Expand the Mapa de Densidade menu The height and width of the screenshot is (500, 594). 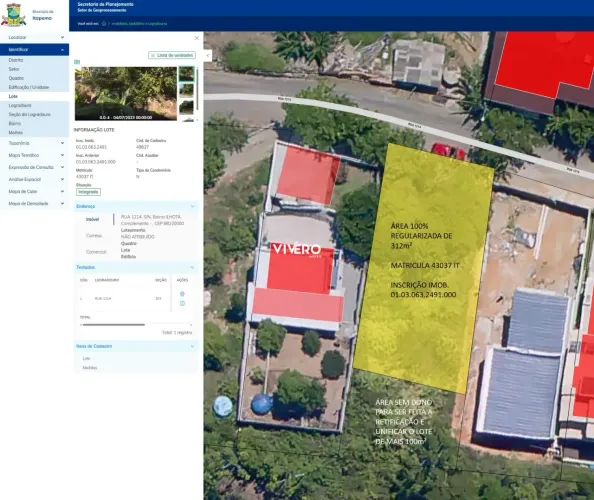pyautogui.click(x=34, y=204)
